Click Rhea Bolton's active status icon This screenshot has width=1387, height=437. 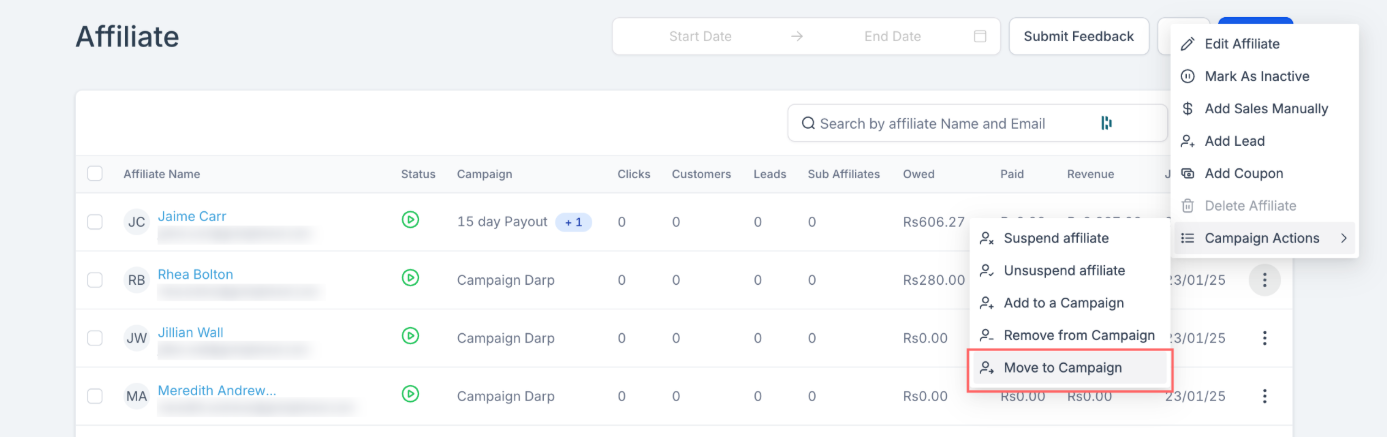pos(410,278)
